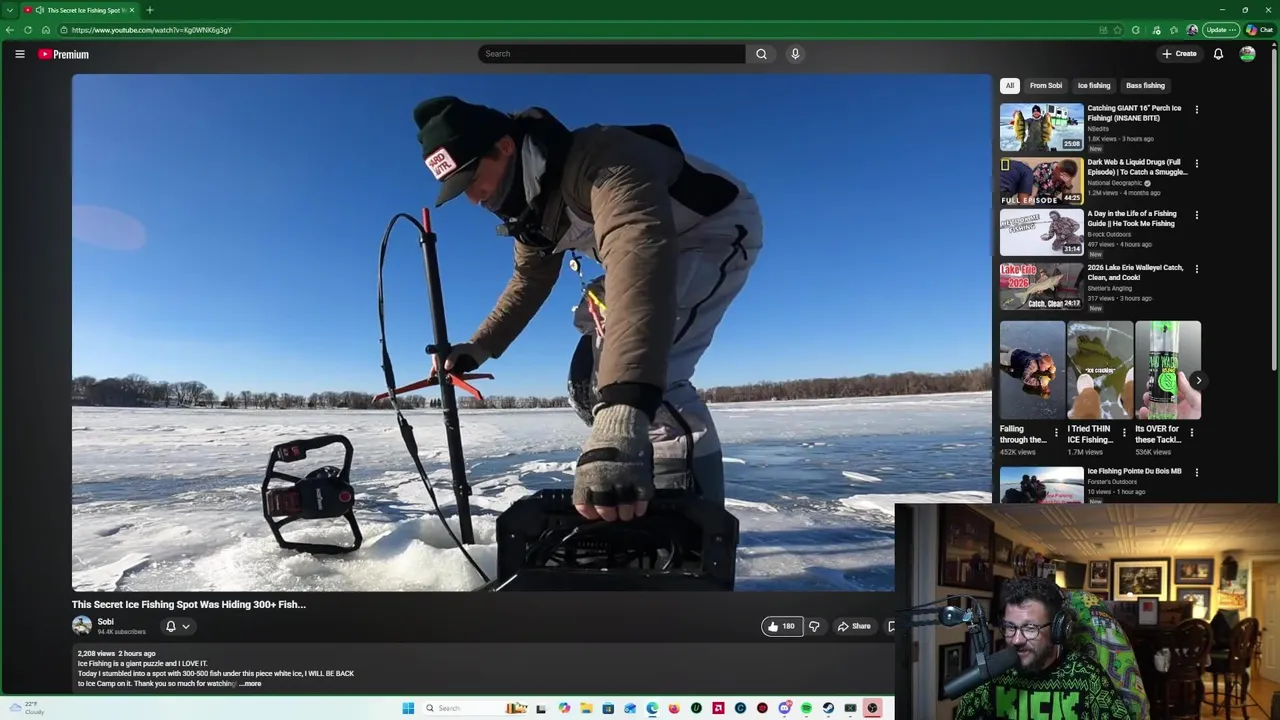Open options menu for I Tried THIN ICE short
This screenshot has height=720, width=1280.
point(1123,433)
